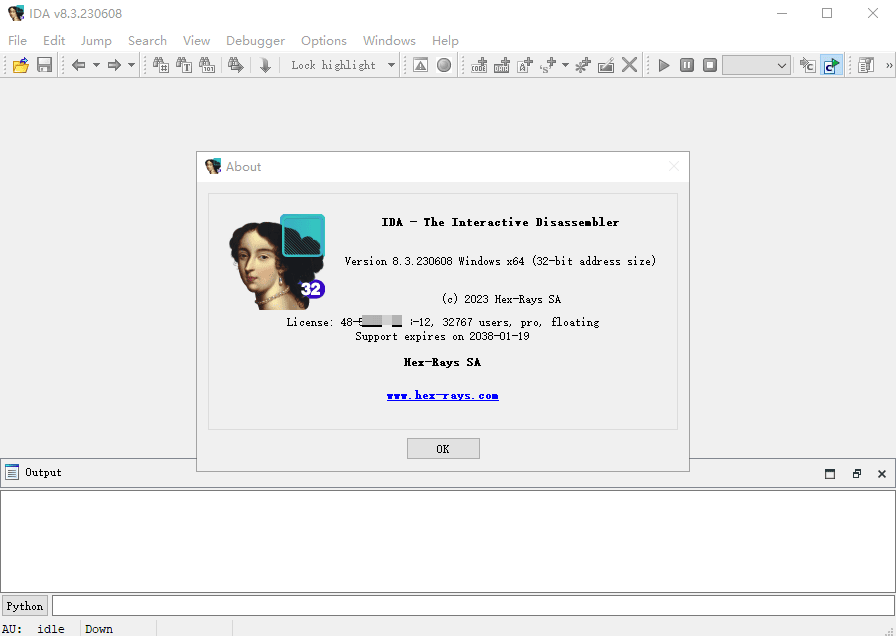Start debugger with the play button
Screen dimensions: 896x636
tap(664, 65)
